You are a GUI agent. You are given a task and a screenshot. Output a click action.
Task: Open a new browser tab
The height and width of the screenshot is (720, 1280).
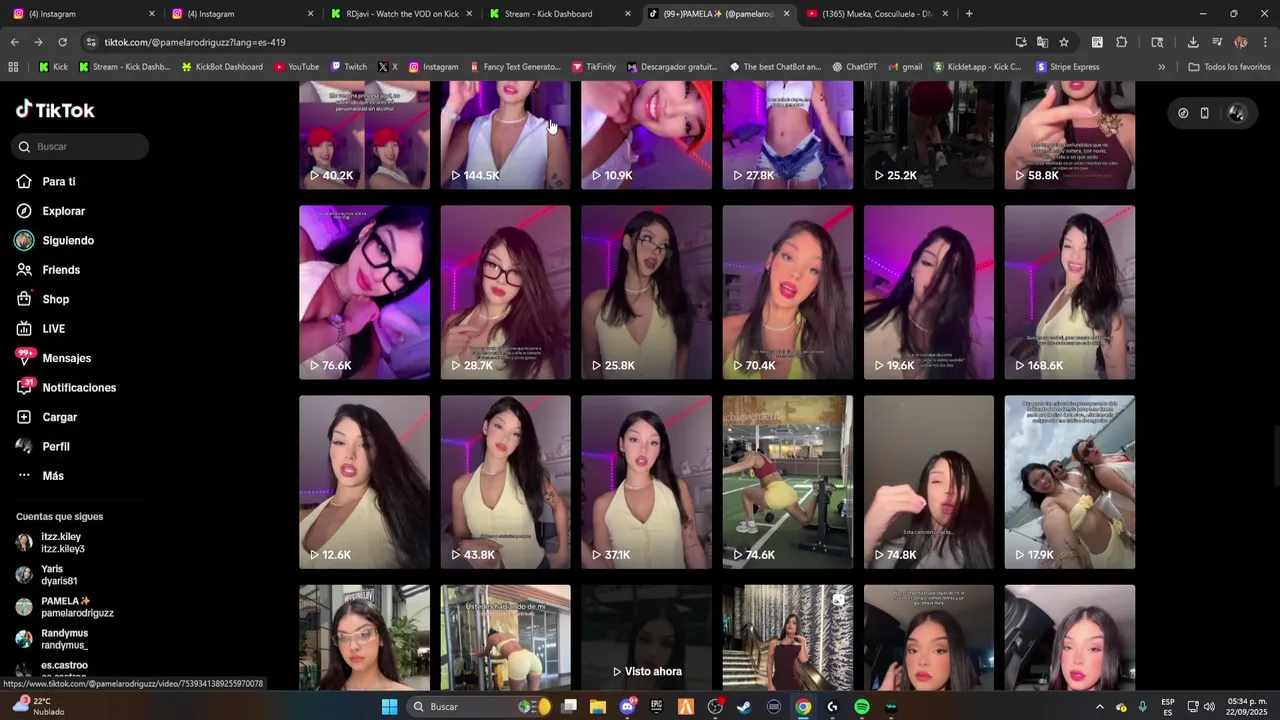click(x=969, y=14)
